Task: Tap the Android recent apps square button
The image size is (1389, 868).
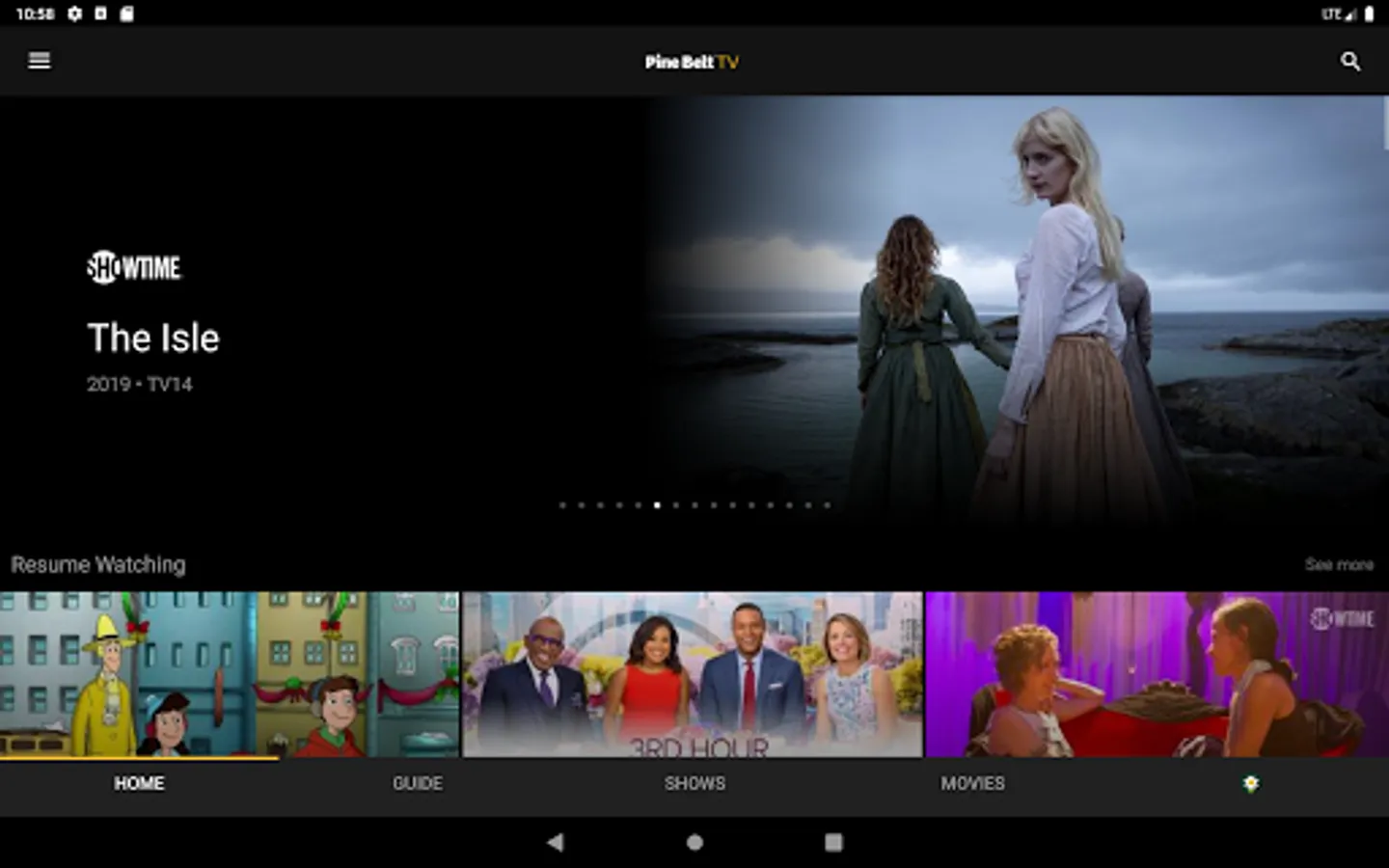Action: tap(834, 842)
